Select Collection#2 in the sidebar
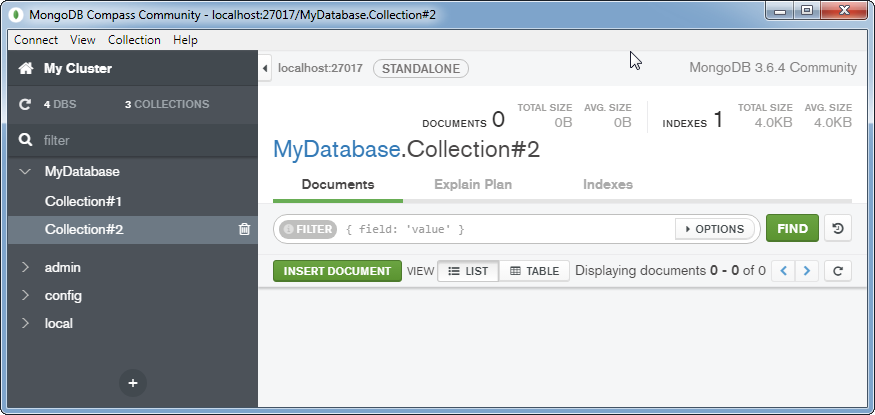Viewport: 875px width, 415px height. point(84,229)
